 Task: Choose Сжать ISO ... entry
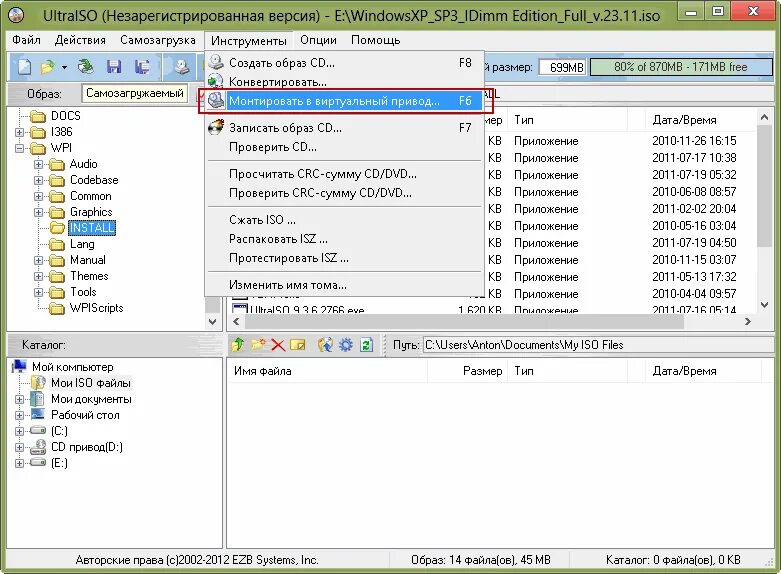pyautogui.click(x=344, y=220)
